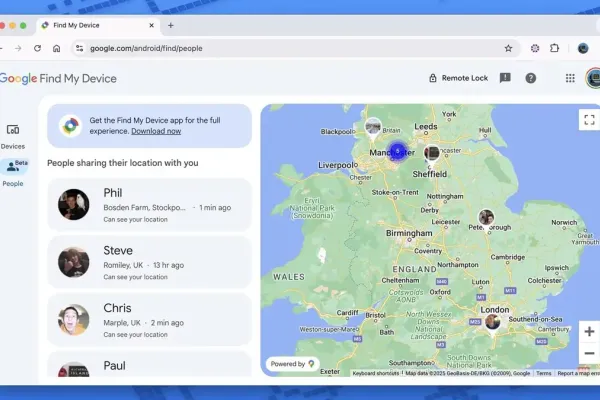Click the person pin north of Manchester
The width and height of the screenshot is (600, 400).
[x=373, y=128]
